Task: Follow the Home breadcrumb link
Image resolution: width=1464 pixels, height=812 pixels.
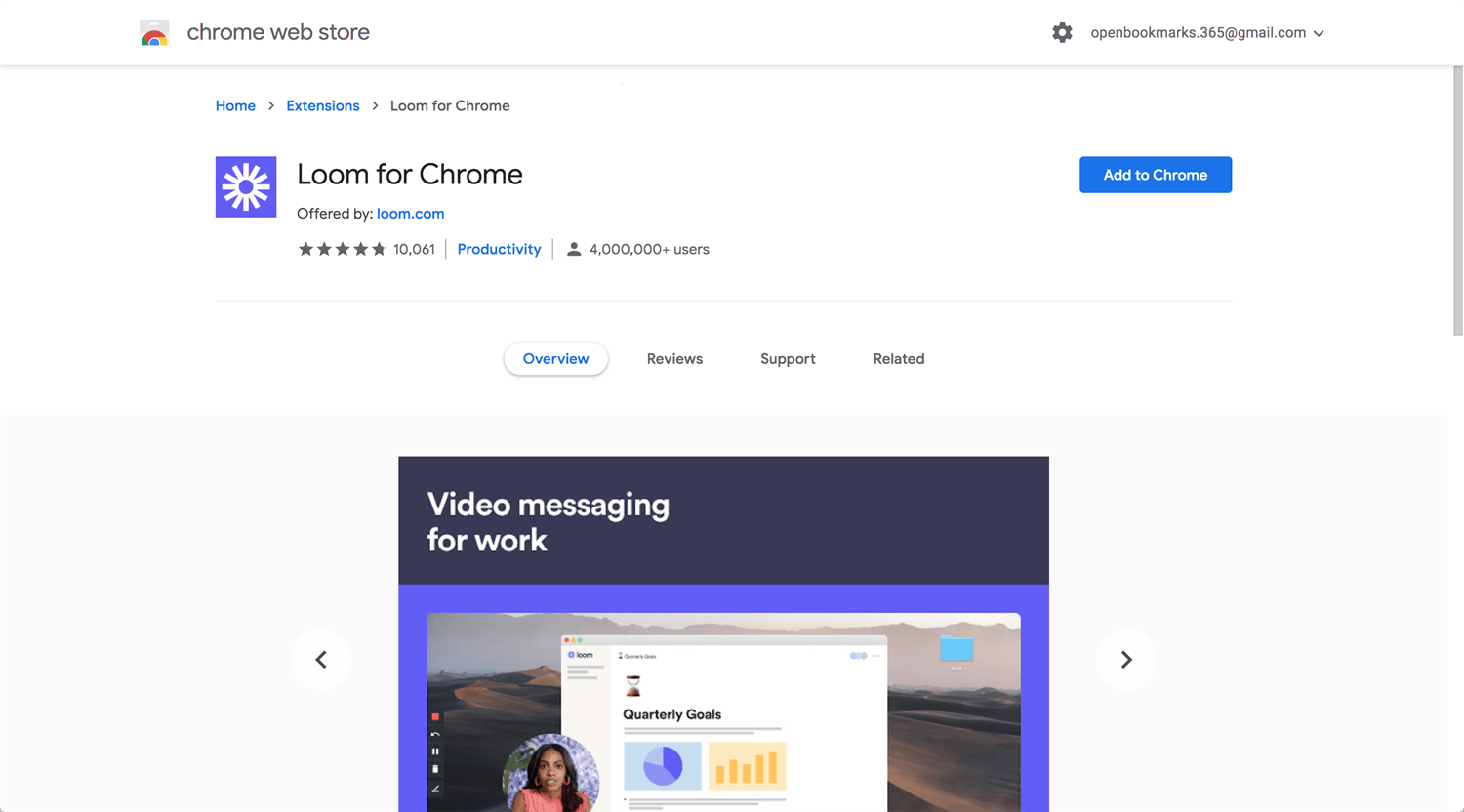Action: (x=235, y=105)
